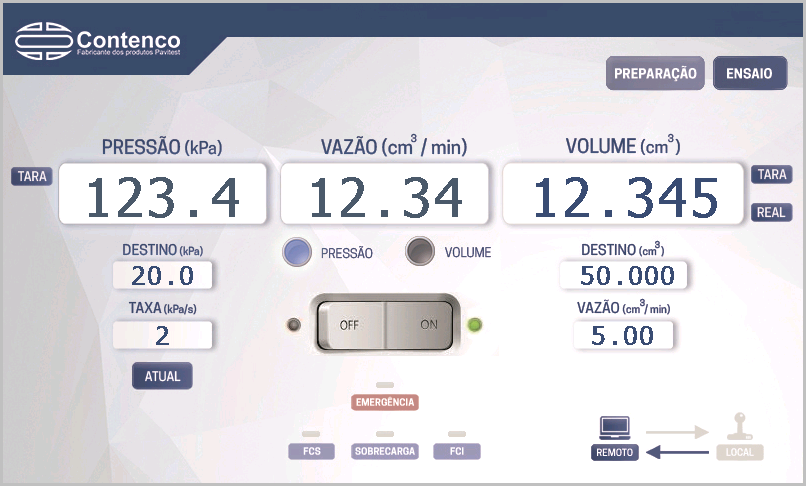Screen dimensions: 806x486
Task: Switch the rocker to OFF
Action: pyautogui.click(x=350, y=325)
